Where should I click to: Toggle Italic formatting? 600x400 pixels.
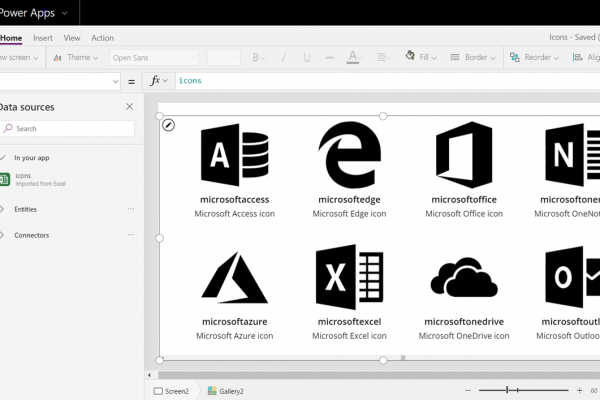(x=284, y=57)
